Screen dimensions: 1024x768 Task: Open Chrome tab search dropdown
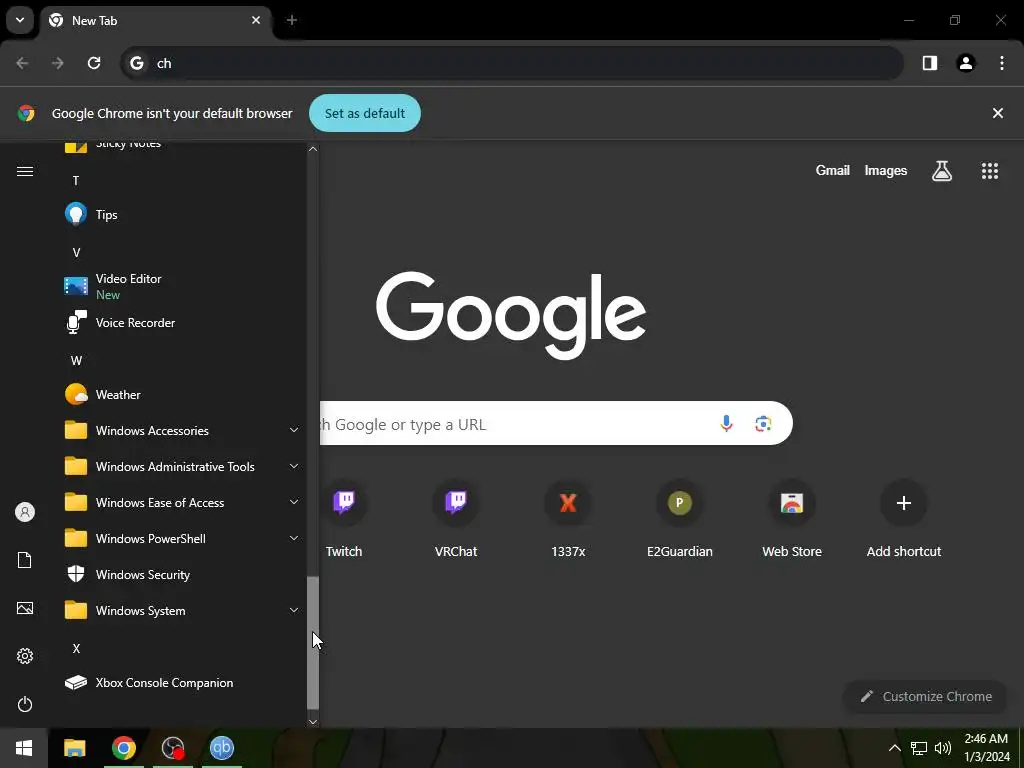pos(20,20)
